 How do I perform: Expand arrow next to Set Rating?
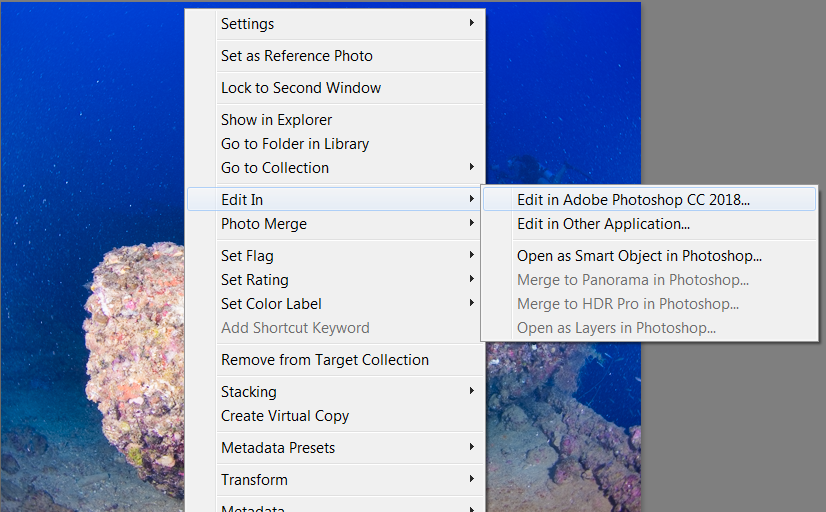pos(471,279)
